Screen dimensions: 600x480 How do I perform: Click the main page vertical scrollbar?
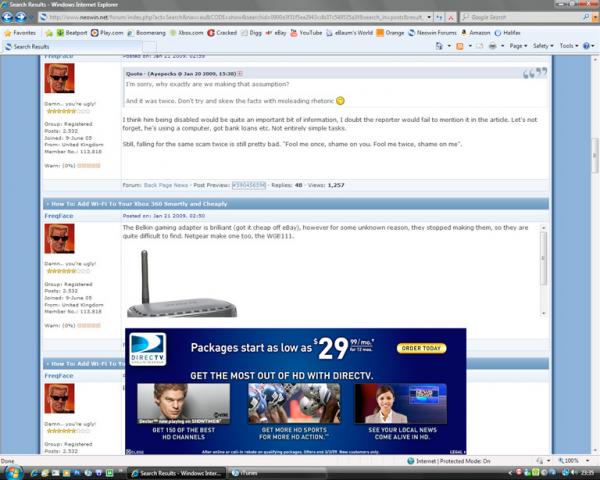click(x=595, y=155)
